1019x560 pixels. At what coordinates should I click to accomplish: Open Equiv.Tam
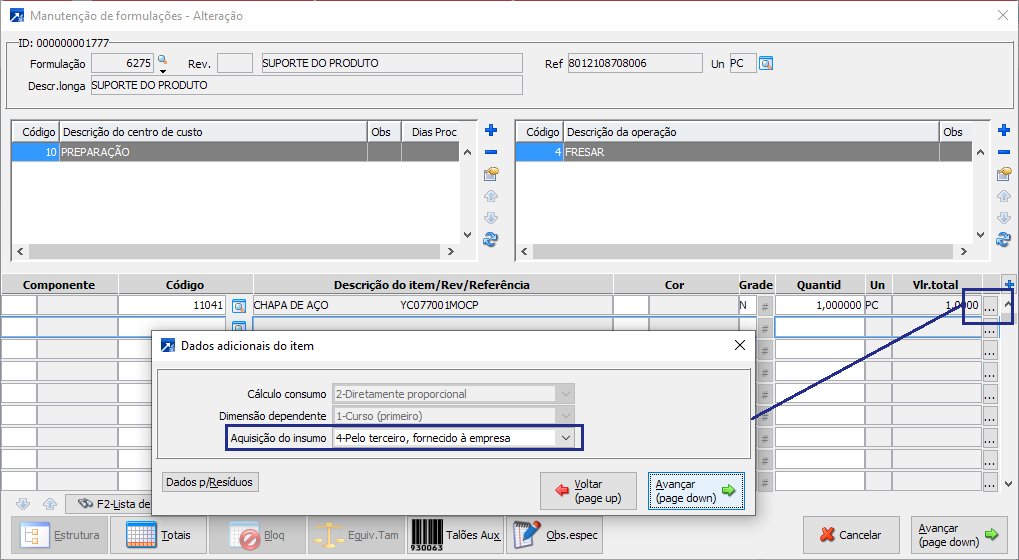[356, 535]
